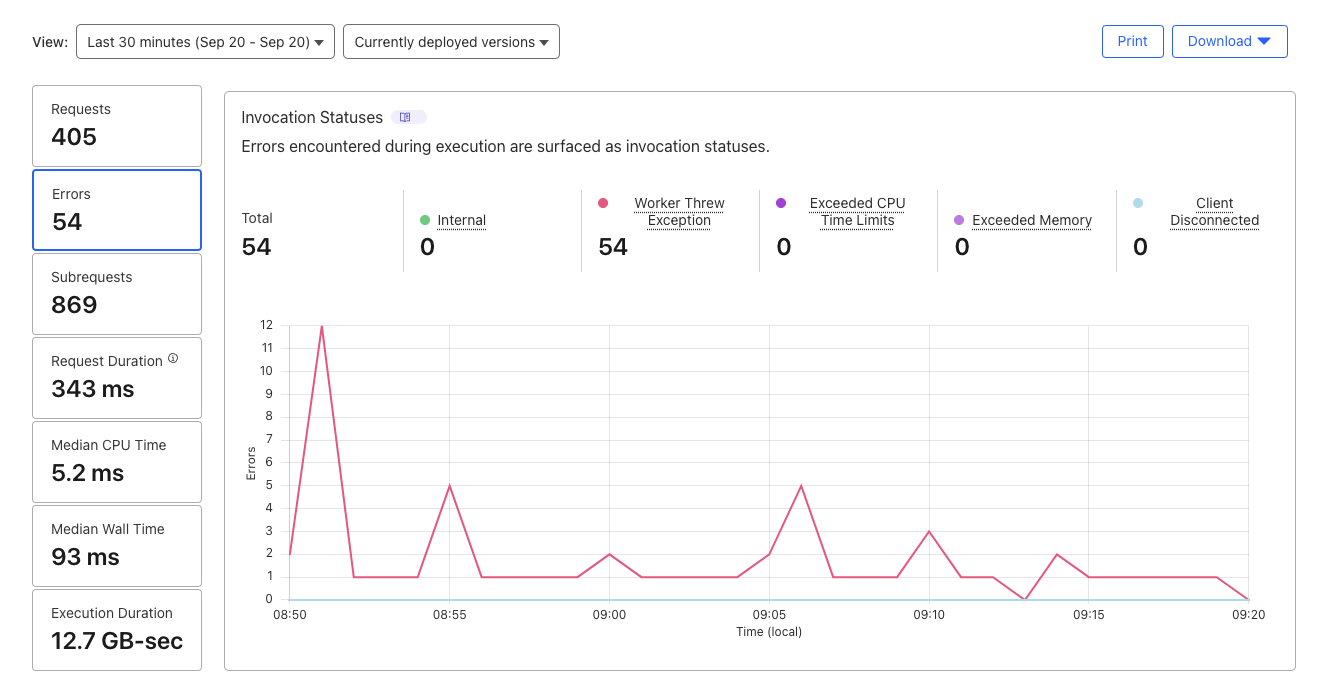
Task: Click the green Internal legend dot
Action: [x=425, y=220]
